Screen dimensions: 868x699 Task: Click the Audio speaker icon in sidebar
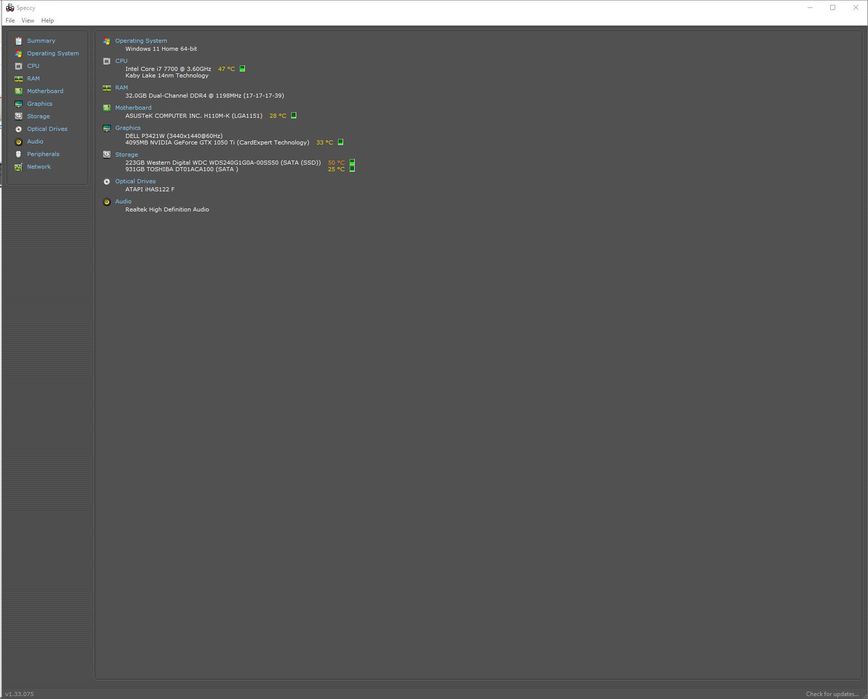(x=18, y=142)
